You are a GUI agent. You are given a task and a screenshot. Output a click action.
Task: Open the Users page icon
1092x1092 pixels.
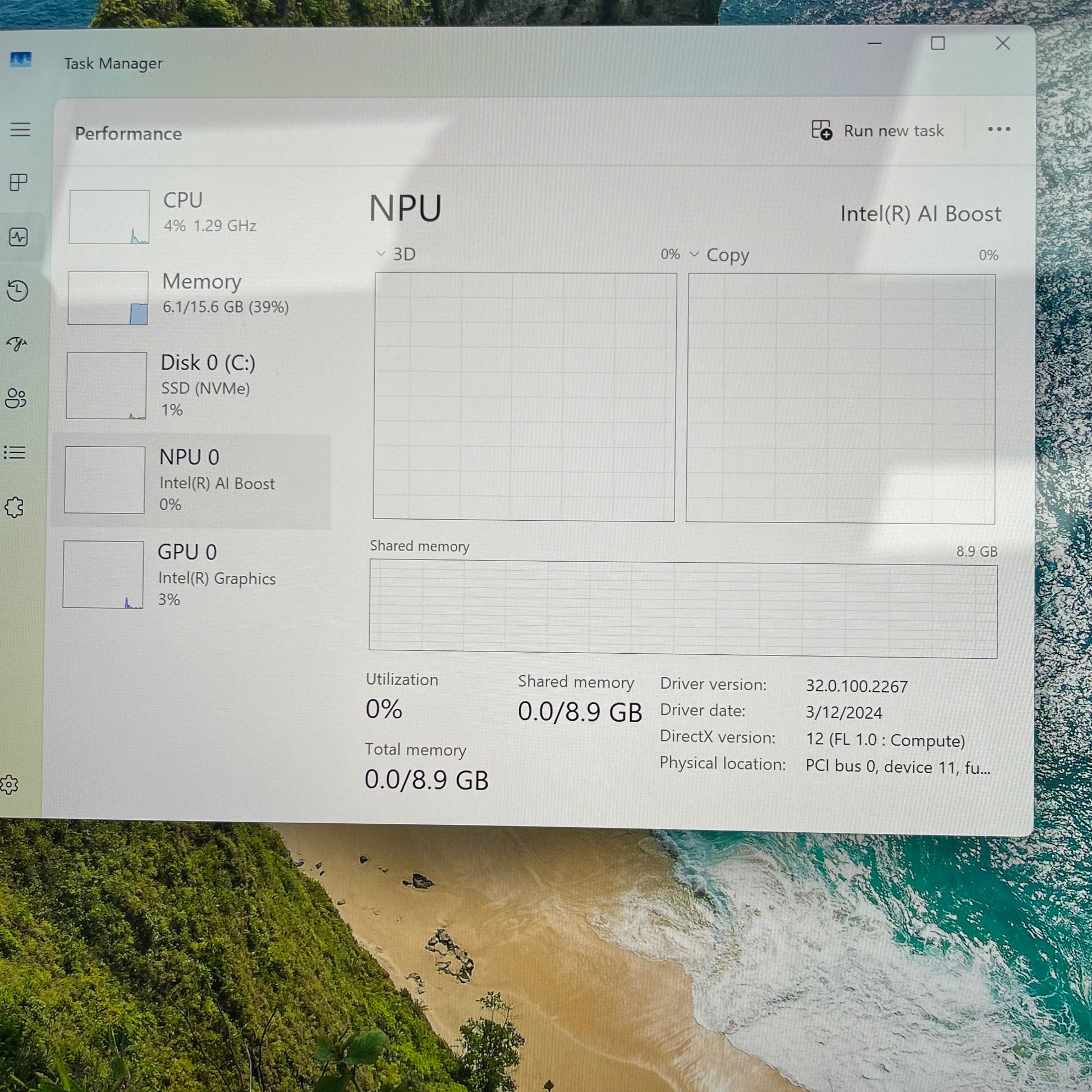[x=16, y=398]
